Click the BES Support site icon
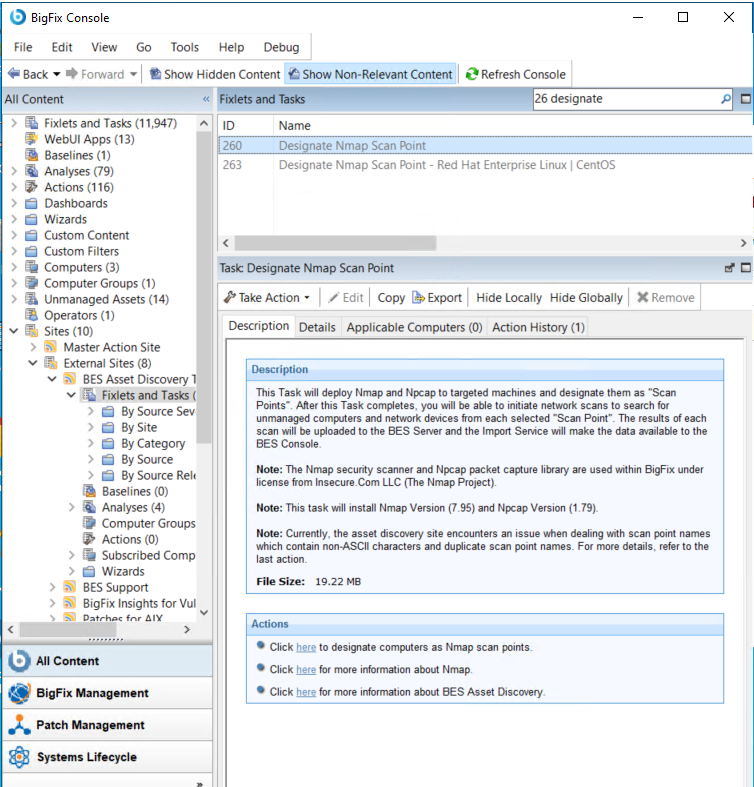This screenshot has height=787, width=754. tap(70, 587)
